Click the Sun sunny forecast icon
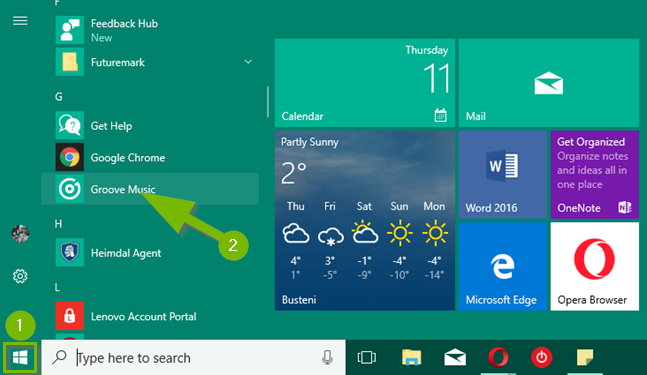 coord(400,233)
